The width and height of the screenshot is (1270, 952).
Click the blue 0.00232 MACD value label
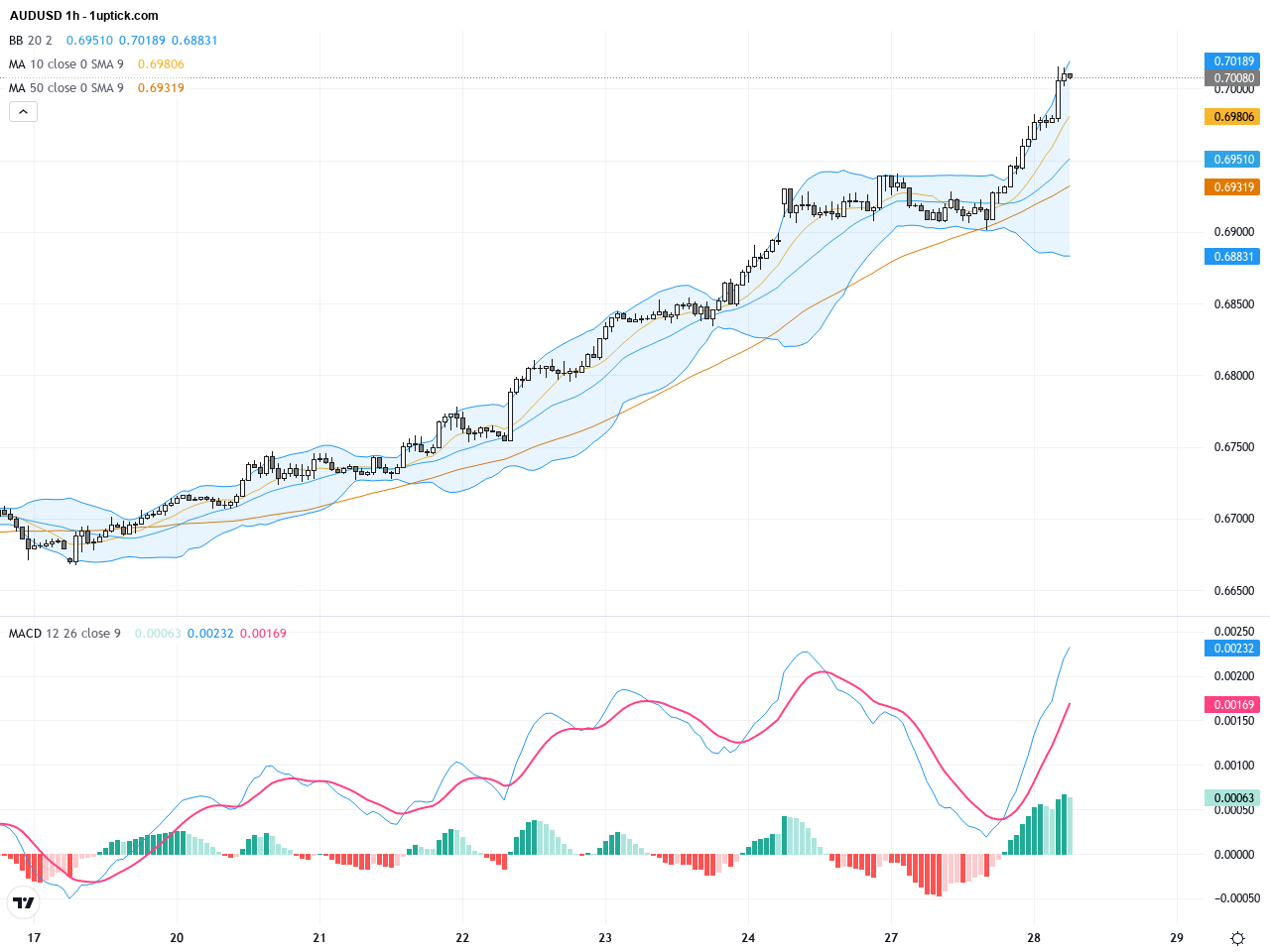1232,649
